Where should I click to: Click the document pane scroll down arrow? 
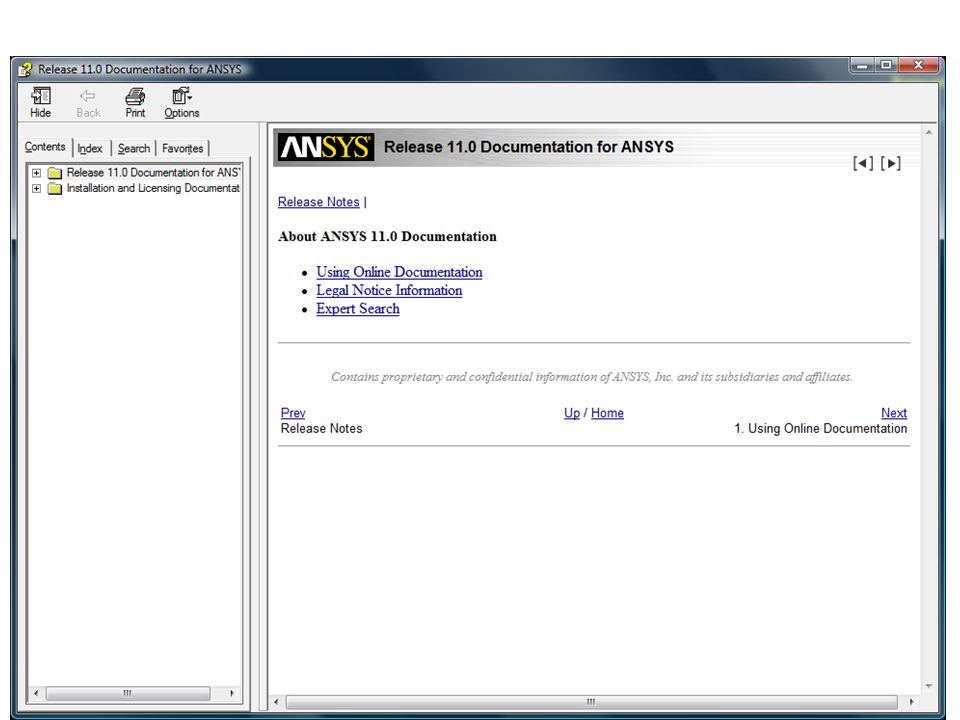pyautogui.click(x=929, y=686)
